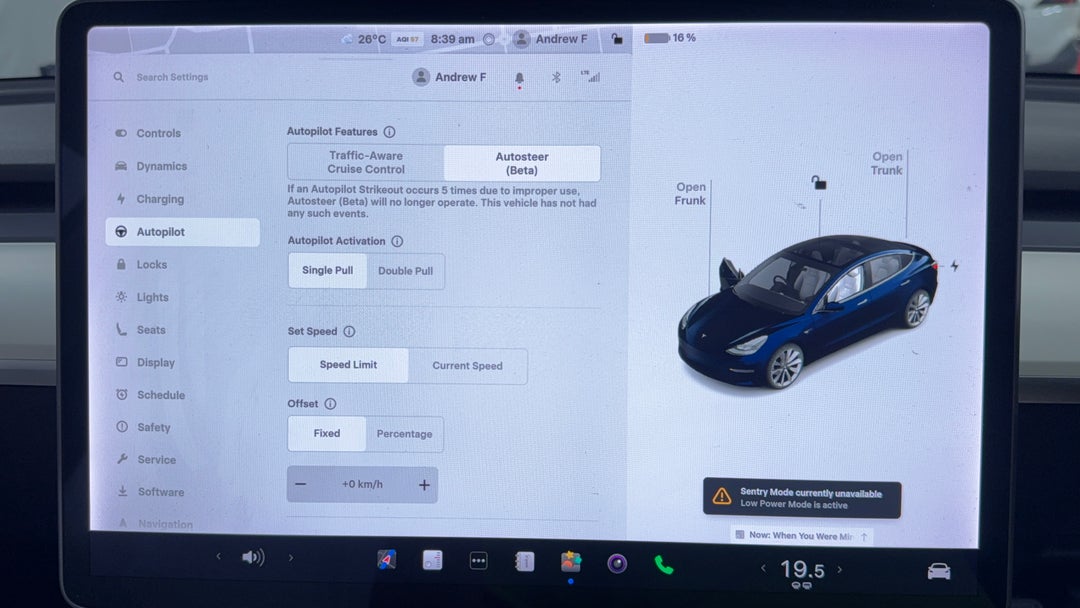Open the Charging settings in the sidebar
This screenshot has width=1080, height=608.
(x=160, y=198)
